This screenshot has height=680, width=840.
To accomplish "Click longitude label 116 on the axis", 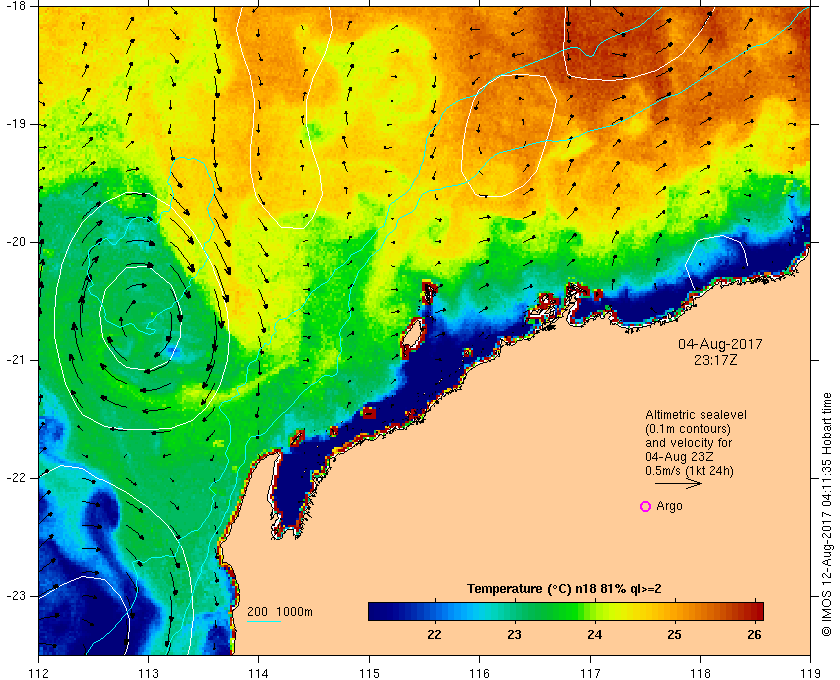I will coord(479,673).
